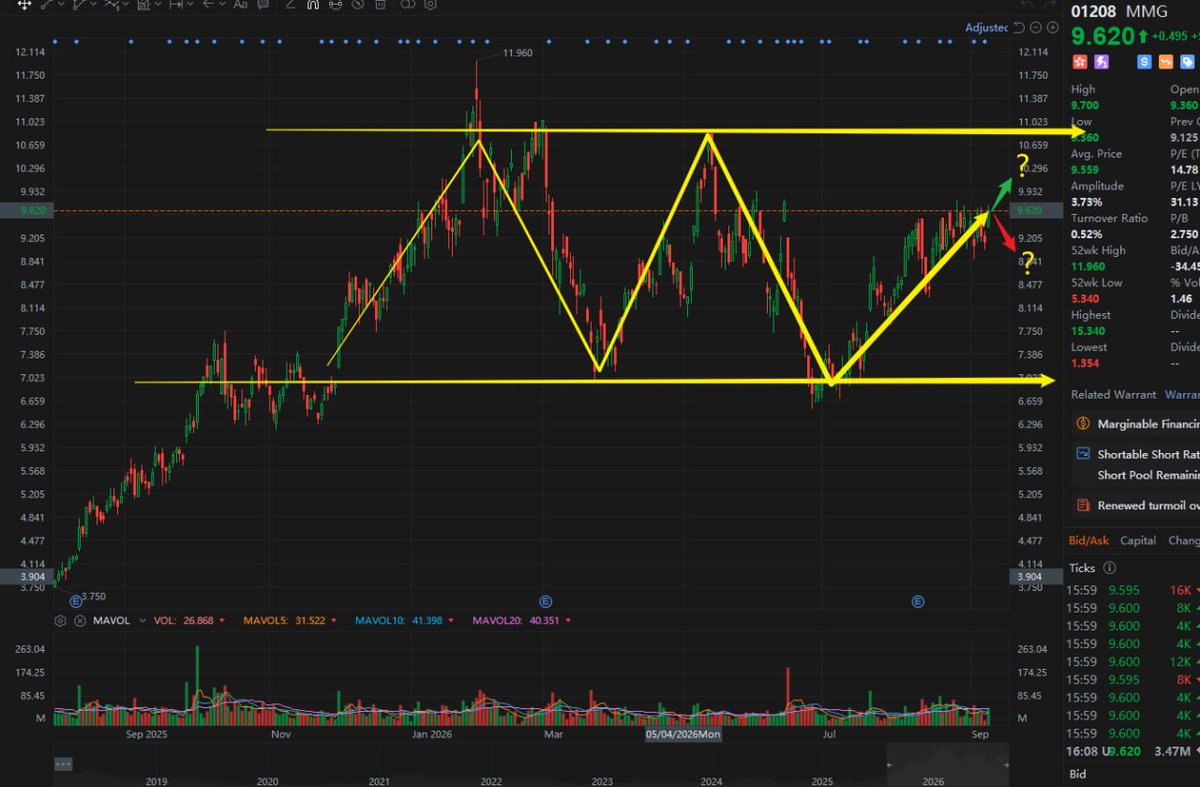Screen dimensions: 1200x787
Task: Select the measure range tool
Action: [175, 4]
